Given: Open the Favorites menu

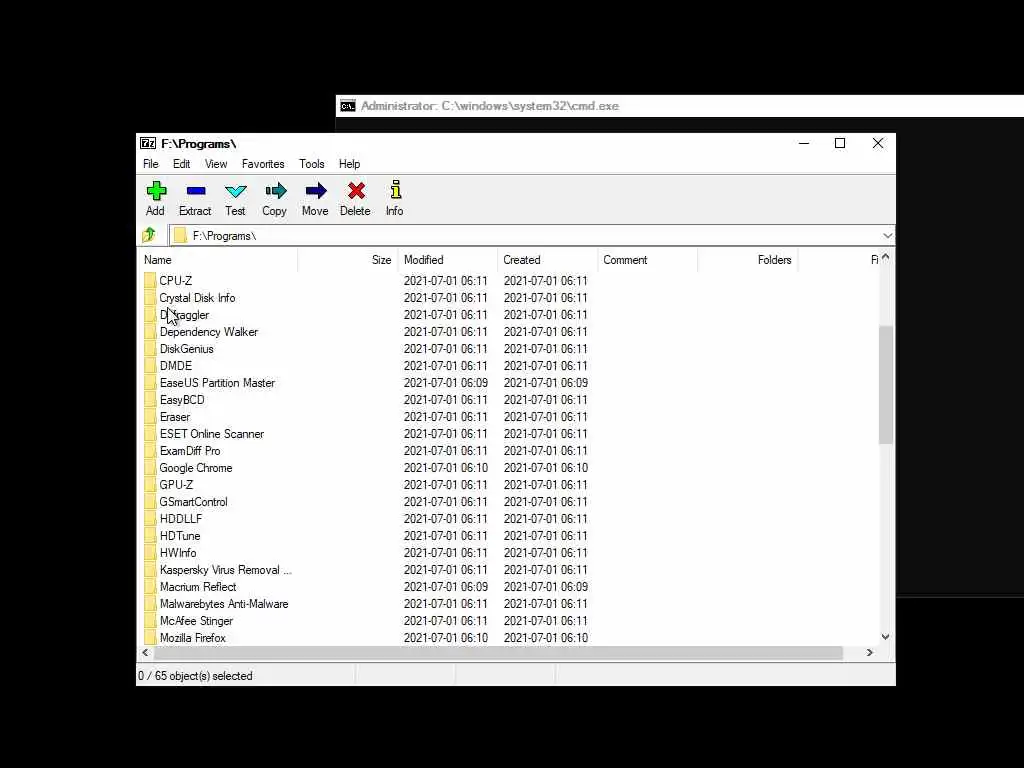Looking at the screenshot, I should 263,164.
